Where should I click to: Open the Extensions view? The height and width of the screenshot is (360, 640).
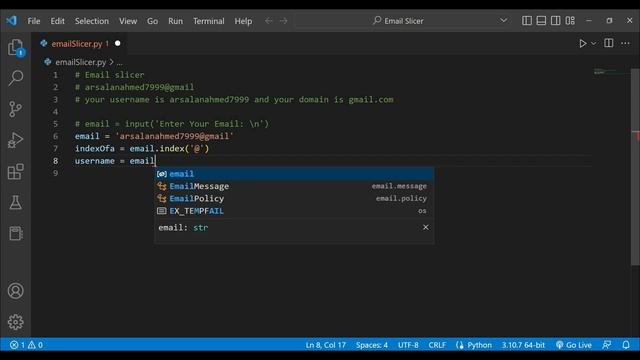tap(16, 171)
